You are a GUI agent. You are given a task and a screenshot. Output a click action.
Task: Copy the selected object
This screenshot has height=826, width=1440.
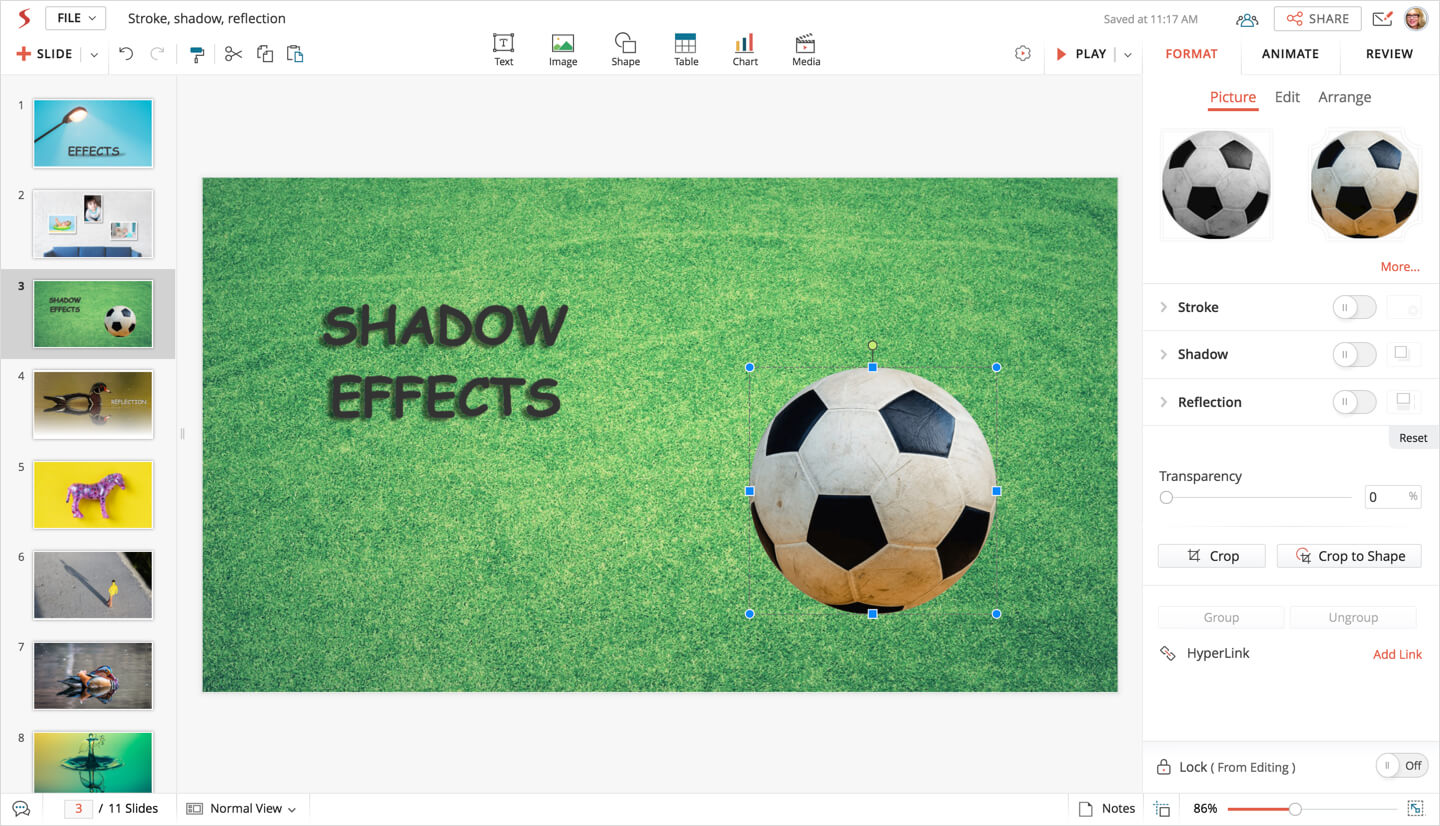[x=265, y=54]
